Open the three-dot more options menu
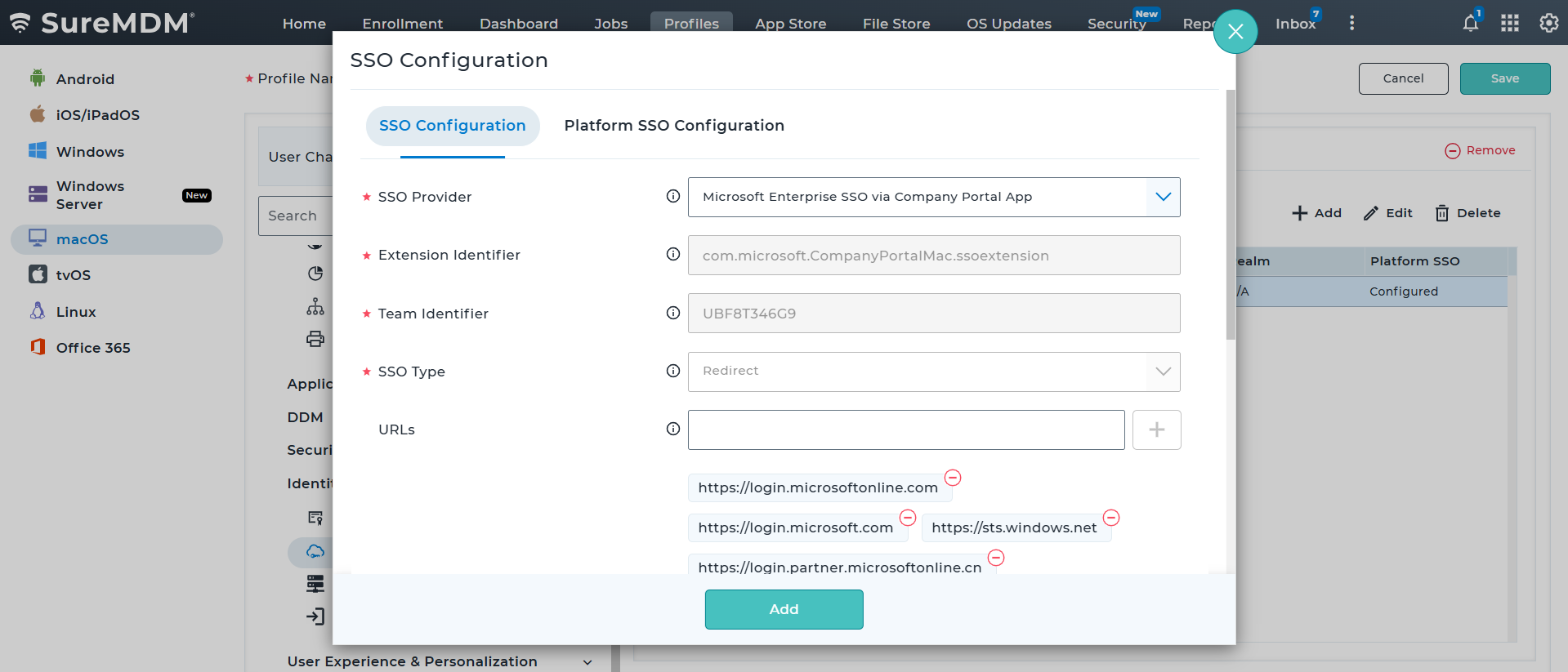 1351,23
